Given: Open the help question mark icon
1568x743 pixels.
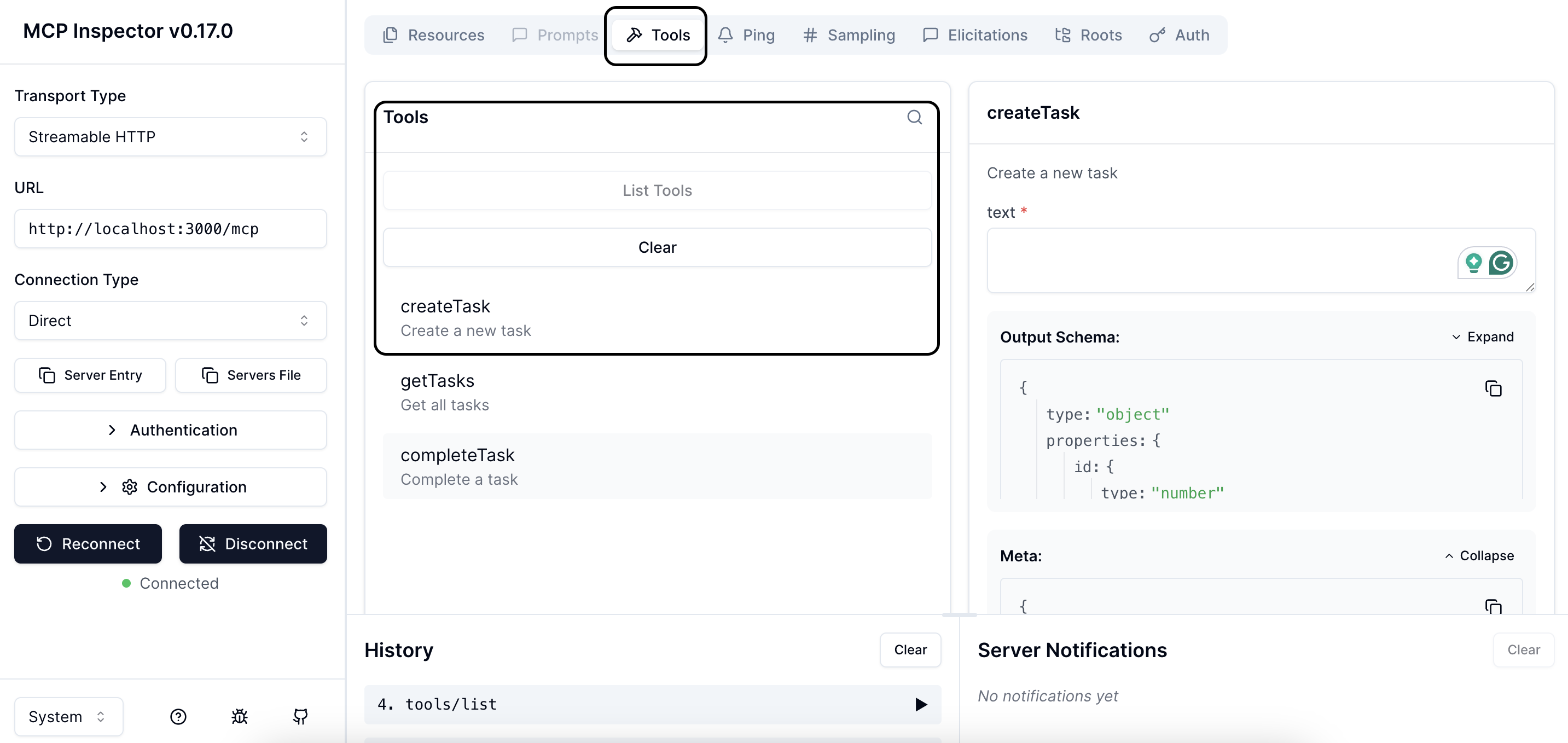Looking at the screenshot, I should pyautogui.click(x=178, y=717).
